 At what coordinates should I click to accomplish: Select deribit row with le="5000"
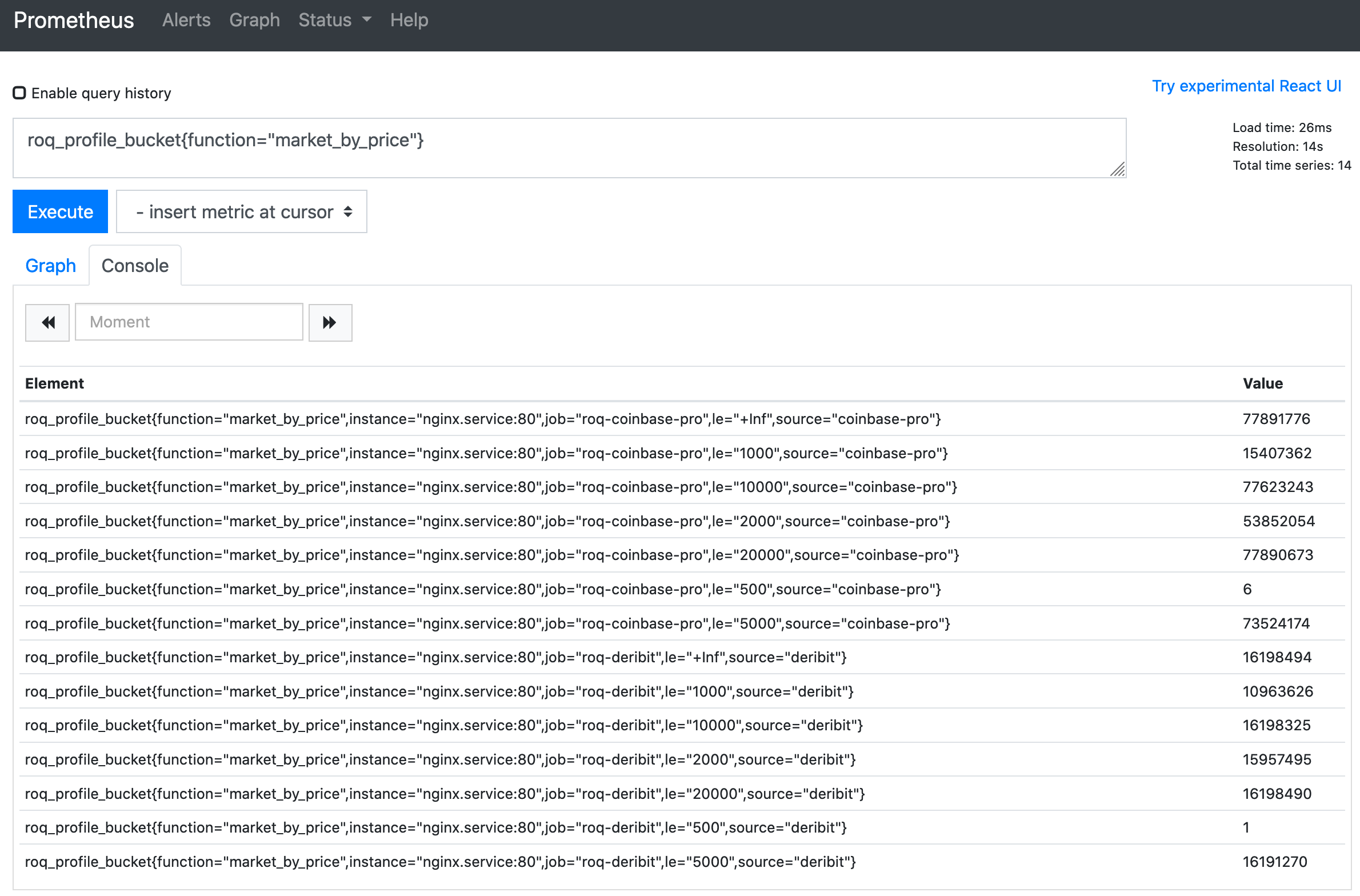coord(682,862)
